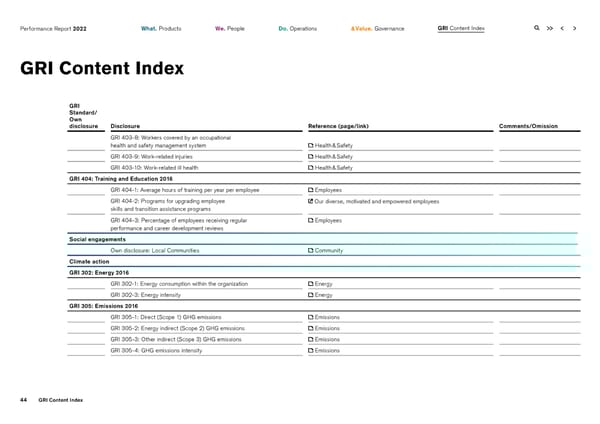600x424 pixels.
Task: Open the Do. Operations section
Action: [x=298, y=28]
